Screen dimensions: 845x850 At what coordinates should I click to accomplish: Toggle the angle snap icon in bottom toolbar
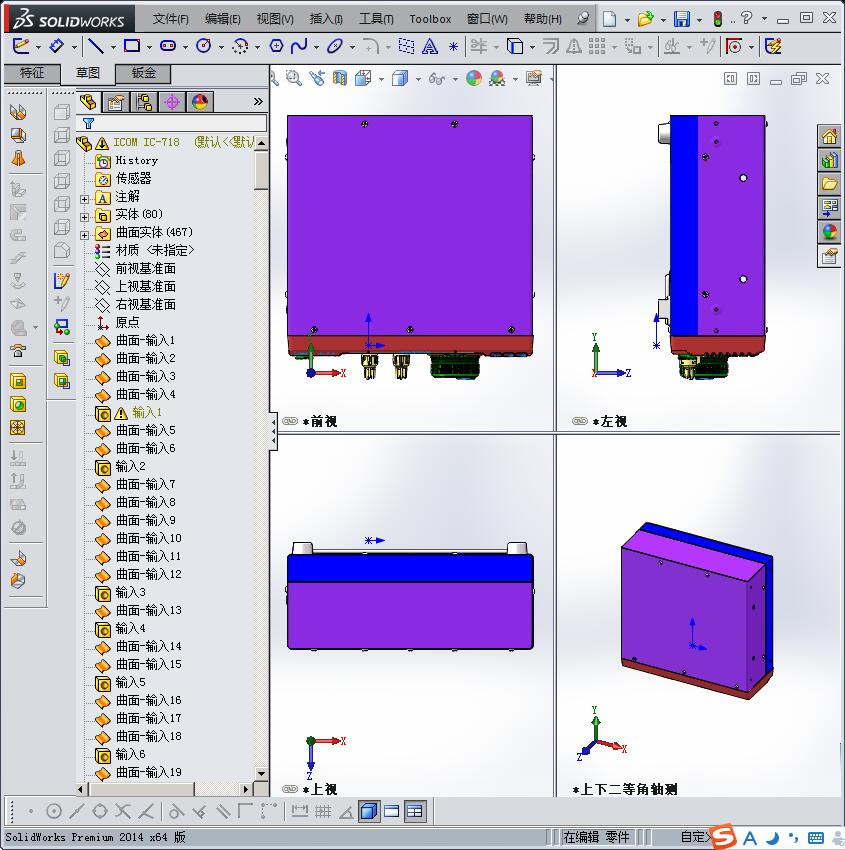point(346,812)
